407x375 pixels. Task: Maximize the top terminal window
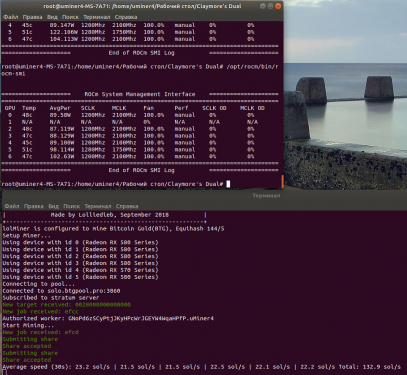(x=270, y=6)
